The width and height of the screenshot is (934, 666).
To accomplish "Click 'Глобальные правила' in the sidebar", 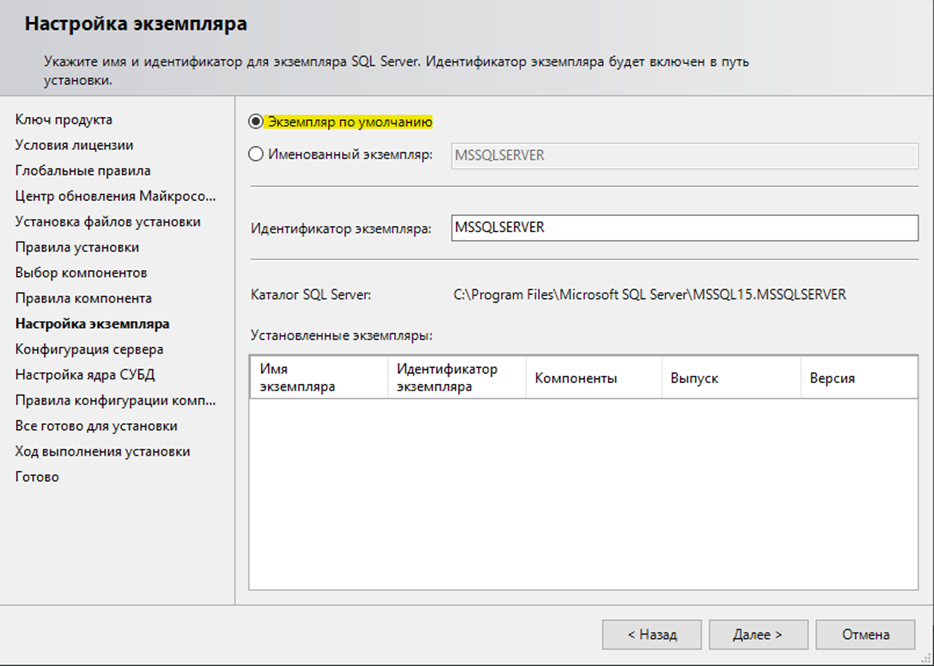I will click(x=83, y=171).
